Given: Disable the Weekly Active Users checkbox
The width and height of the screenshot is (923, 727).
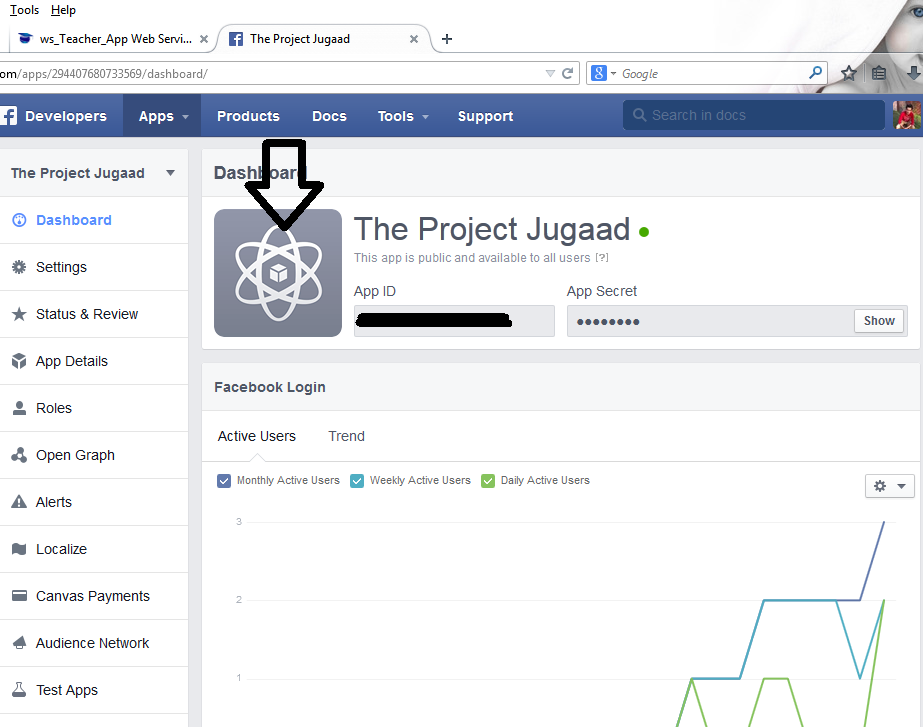Looking at the screenshot, I should [x=357, y=481].
